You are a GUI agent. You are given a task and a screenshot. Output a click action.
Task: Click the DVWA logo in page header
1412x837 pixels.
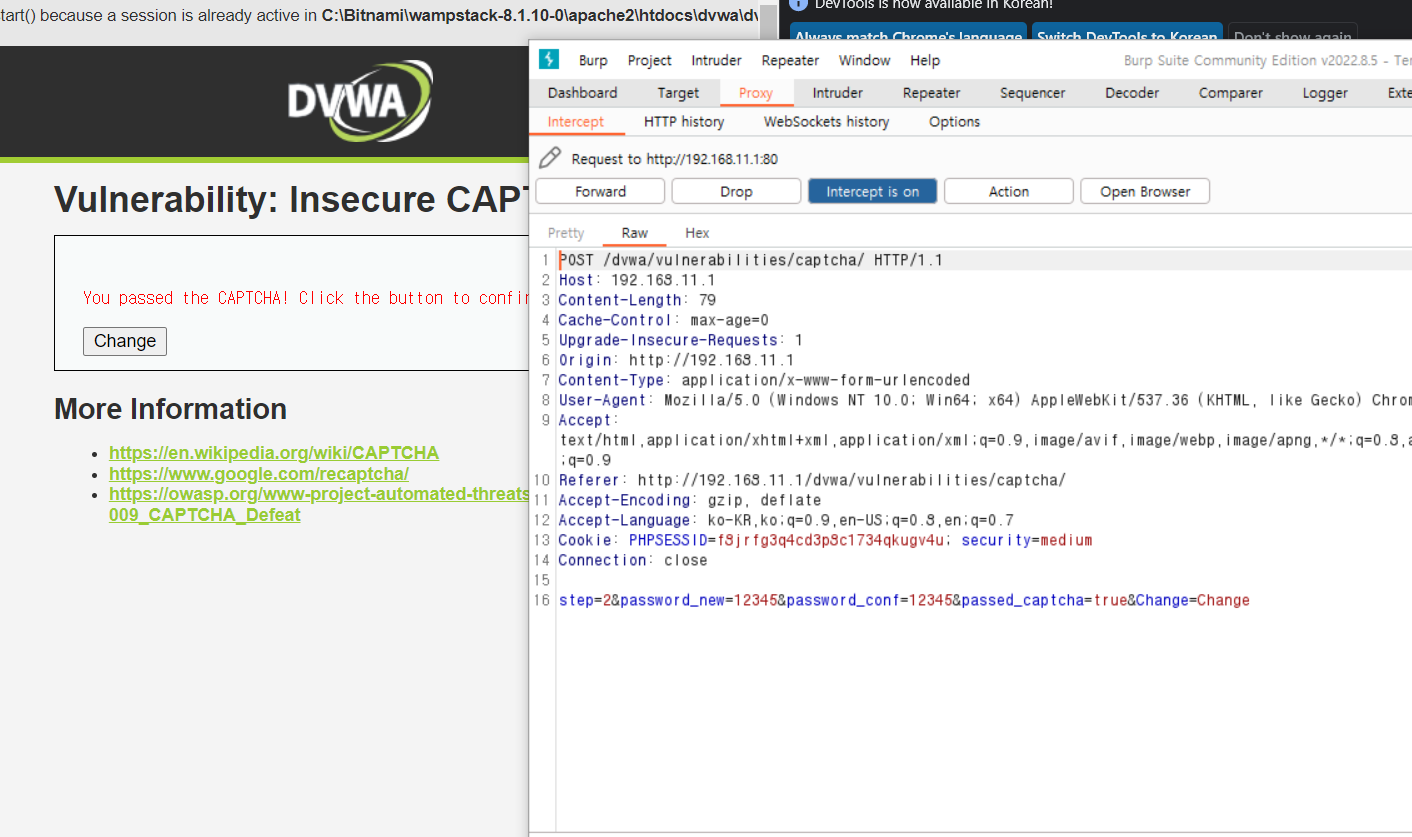360,101
